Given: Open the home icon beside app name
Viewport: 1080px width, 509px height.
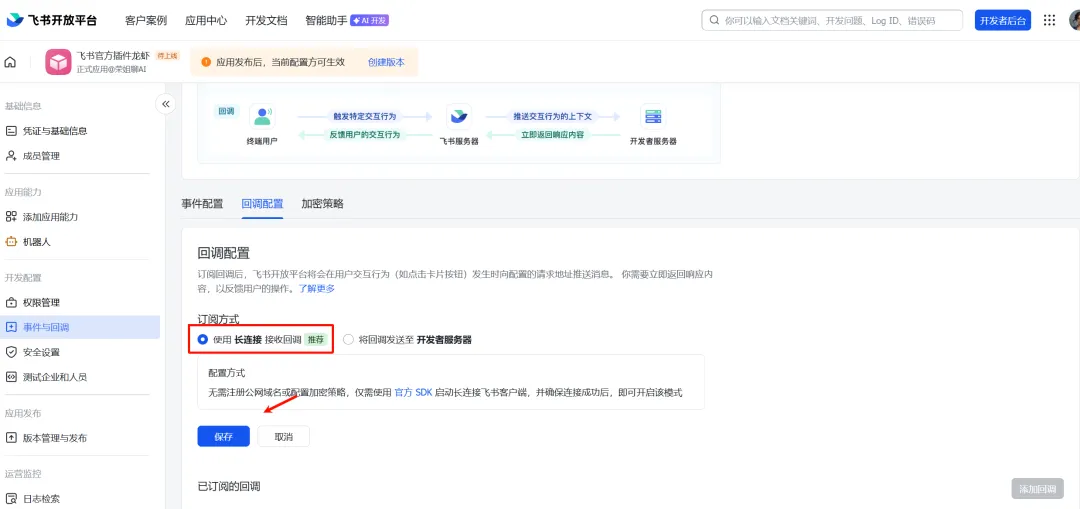Looking at the screenshot, I should click(10, 62).
